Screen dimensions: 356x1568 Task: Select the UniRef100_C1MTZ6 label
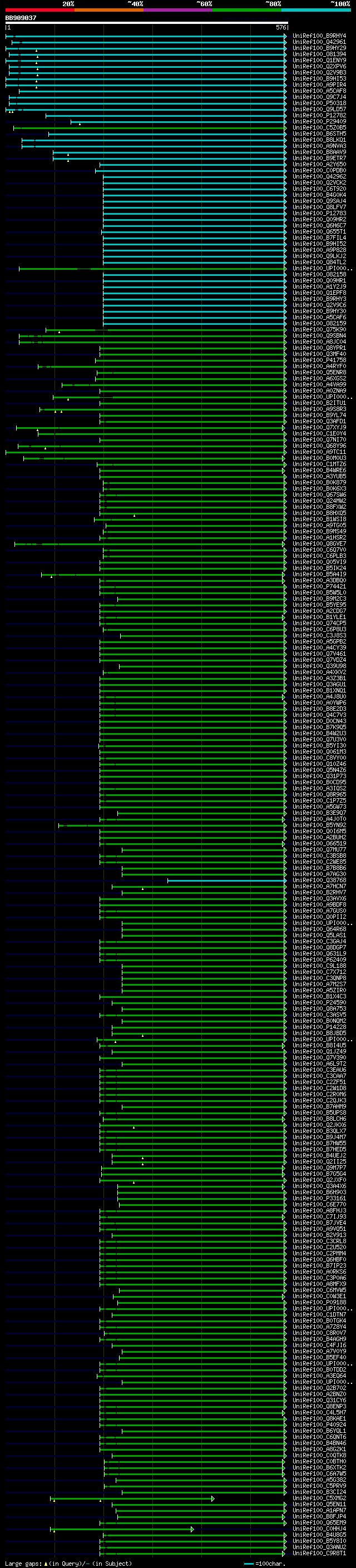(319, 464)
